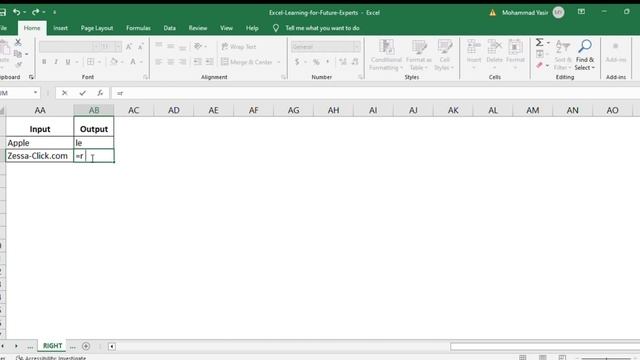Click Decrease Indent icon

[198, 62]
